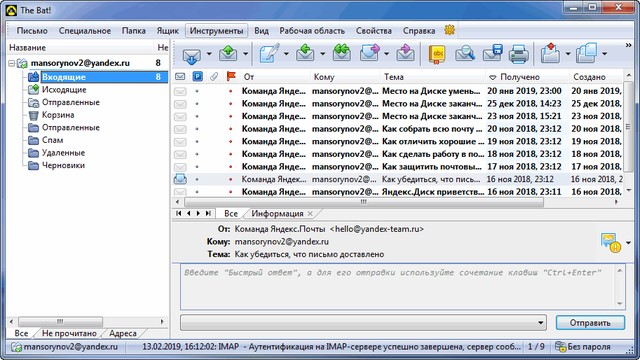Sort by attachment paperclip column
Viewport: 640px width, 360px height.
(214, 76)
